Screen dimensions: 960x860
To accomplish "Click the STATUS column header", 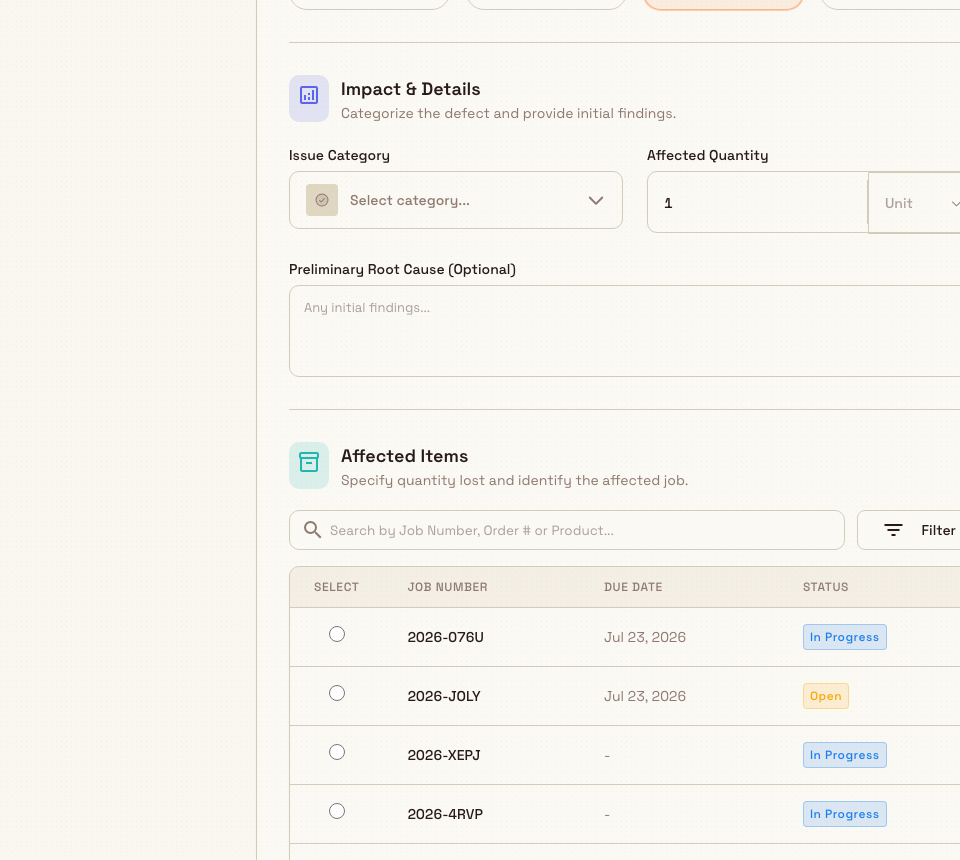I will coord(825,587).
